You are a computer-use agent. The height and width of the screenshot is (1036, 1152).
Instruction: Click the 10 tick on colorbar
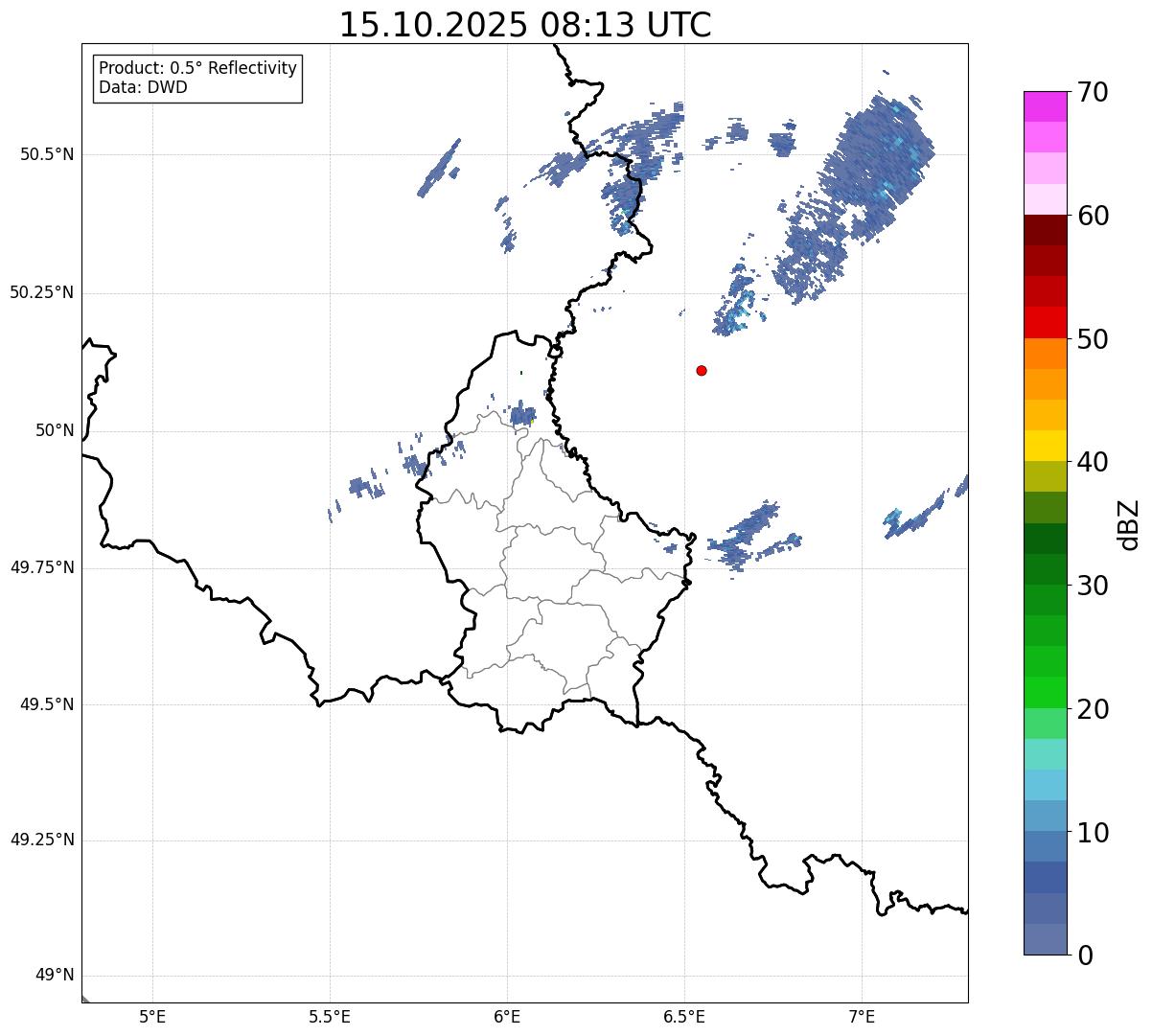1092,832
